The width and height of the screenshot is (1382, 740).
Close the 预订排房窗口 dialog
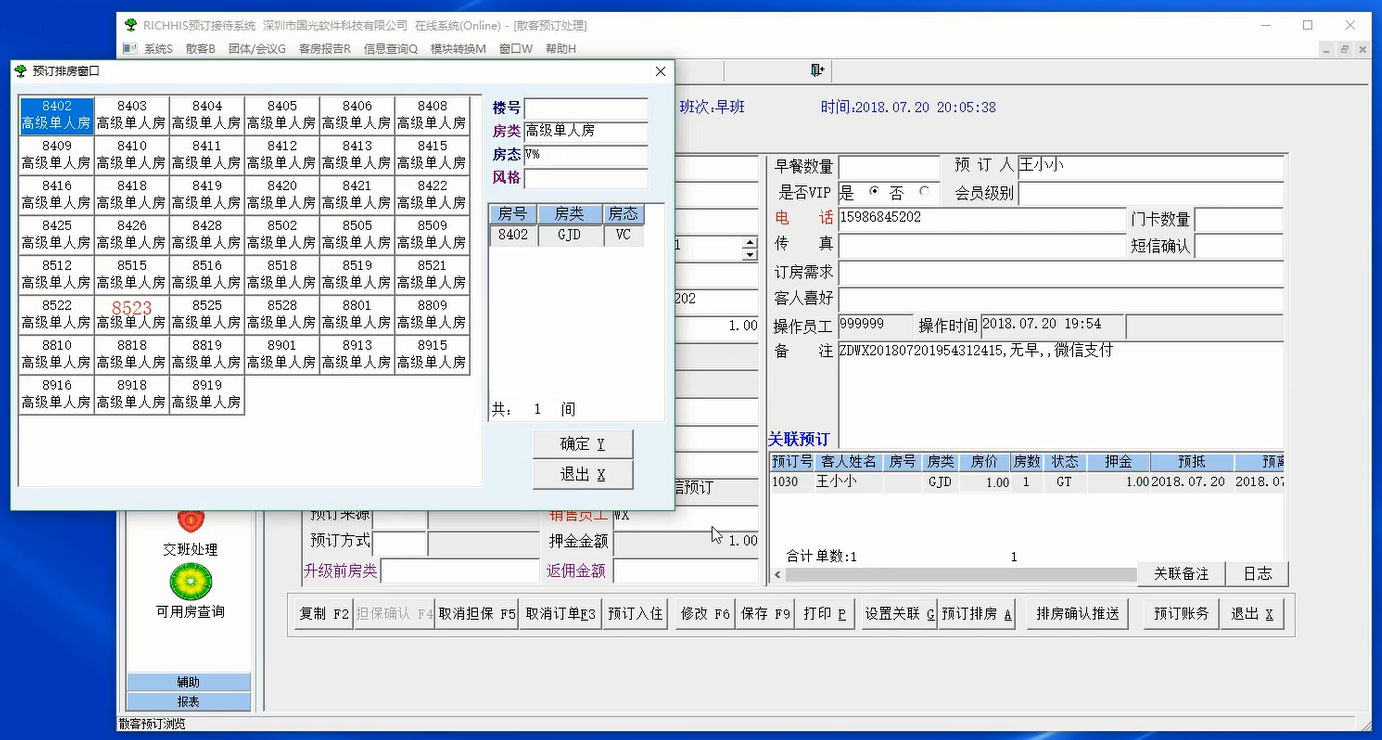(x=660, y=71)
